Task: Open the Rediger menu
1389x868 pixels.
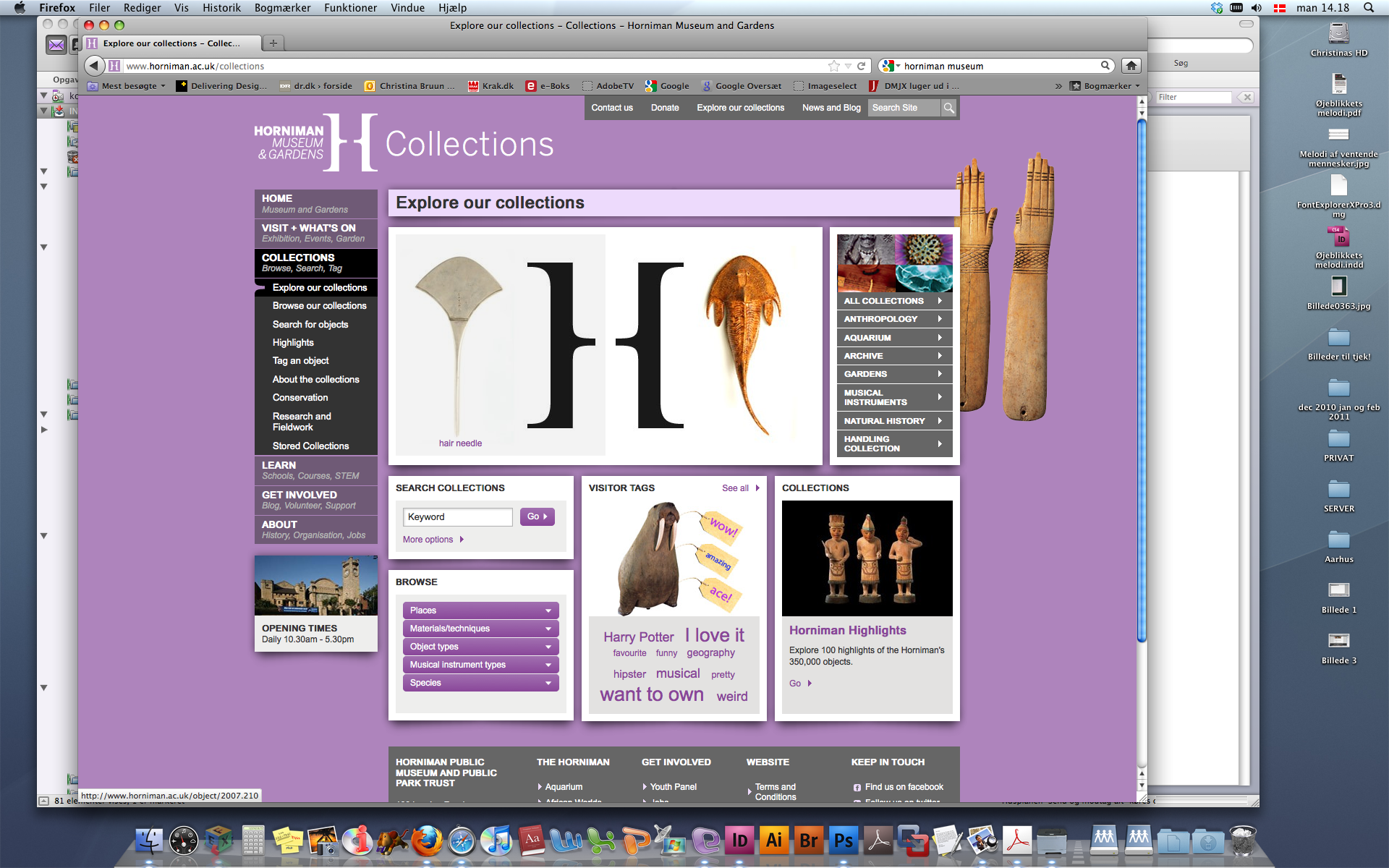Action: coord(142,7)
